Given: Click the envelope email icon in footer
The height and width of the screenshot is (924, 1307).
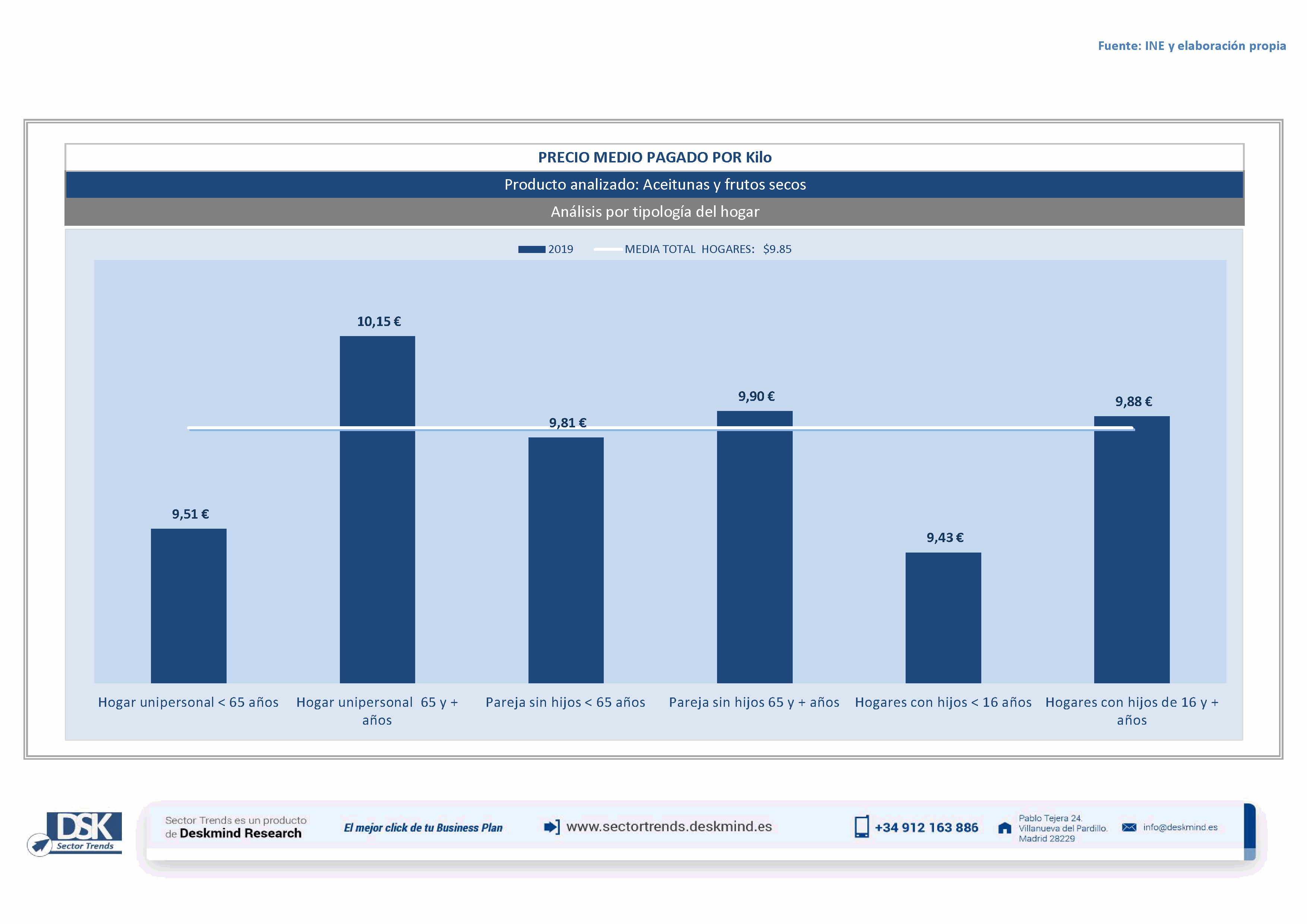Looking at the screenshot, I should [x=1129, y=827].
